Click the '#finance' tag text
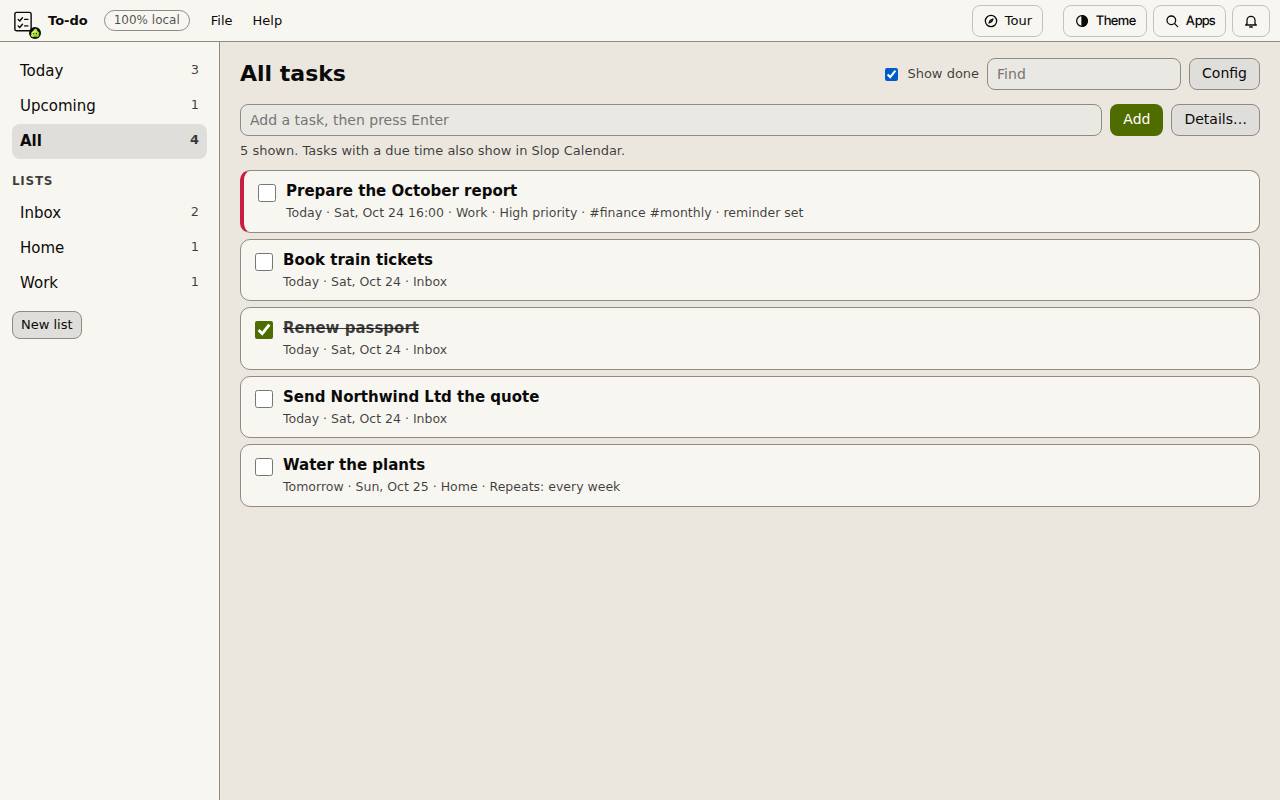 (x=617, y=213)
